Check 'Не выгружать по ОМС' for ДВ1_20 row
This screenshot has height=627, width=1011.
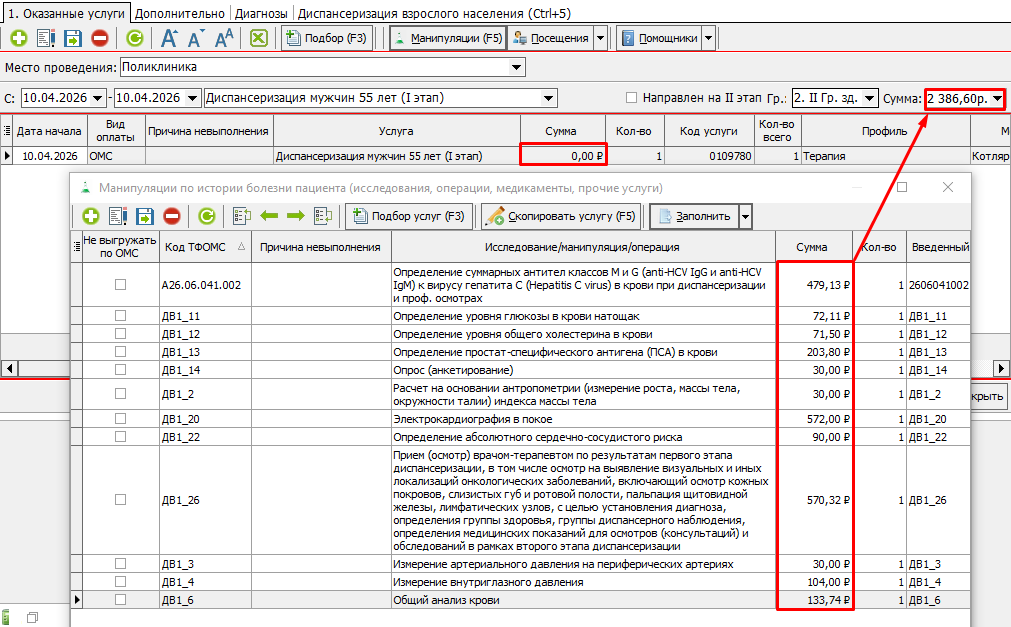(x=120, y=419)
